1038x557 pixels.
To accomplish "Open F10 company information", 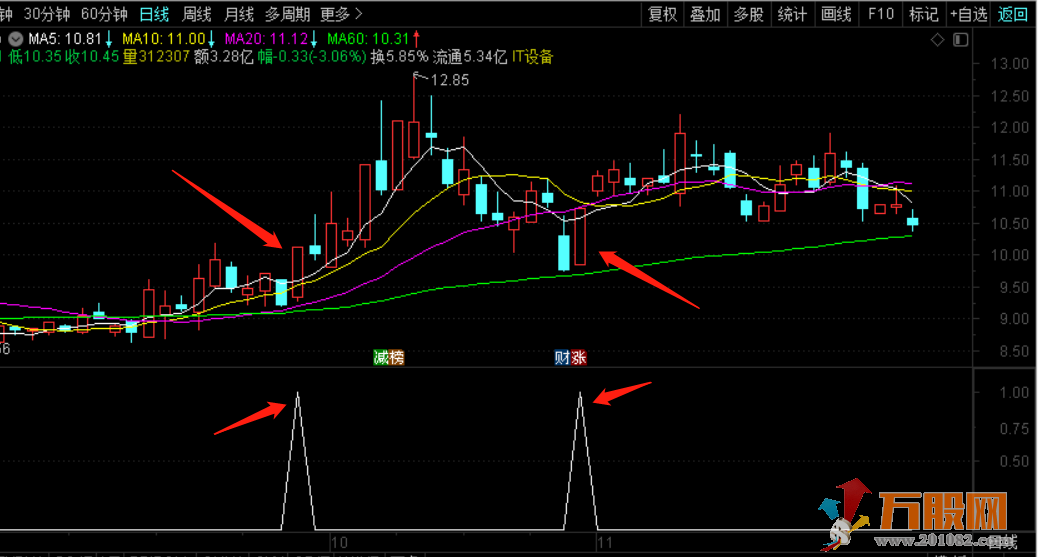I will (x=880, y=14).
